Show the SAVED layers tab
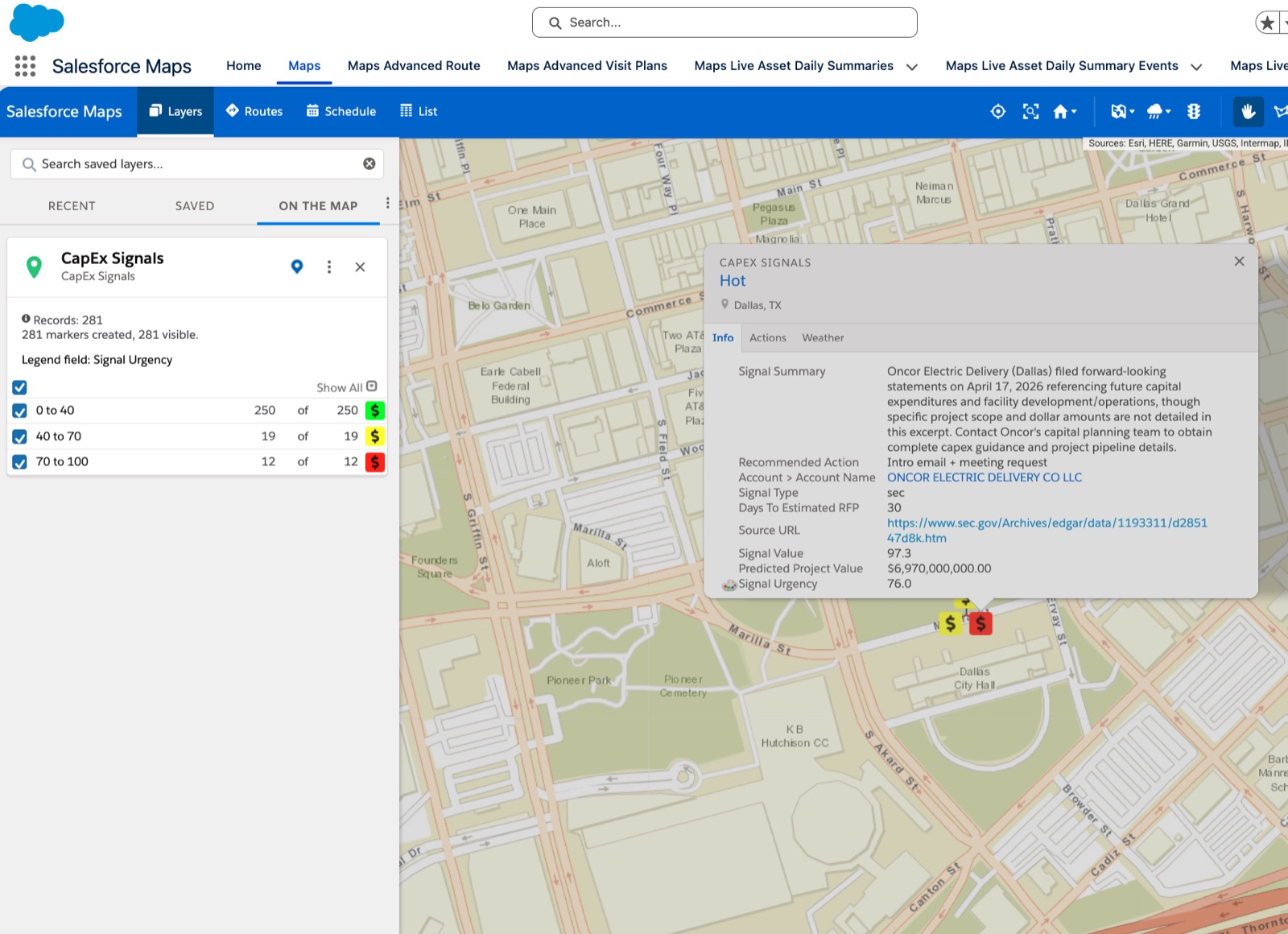 pyautogui.click(x=195, y=206)
